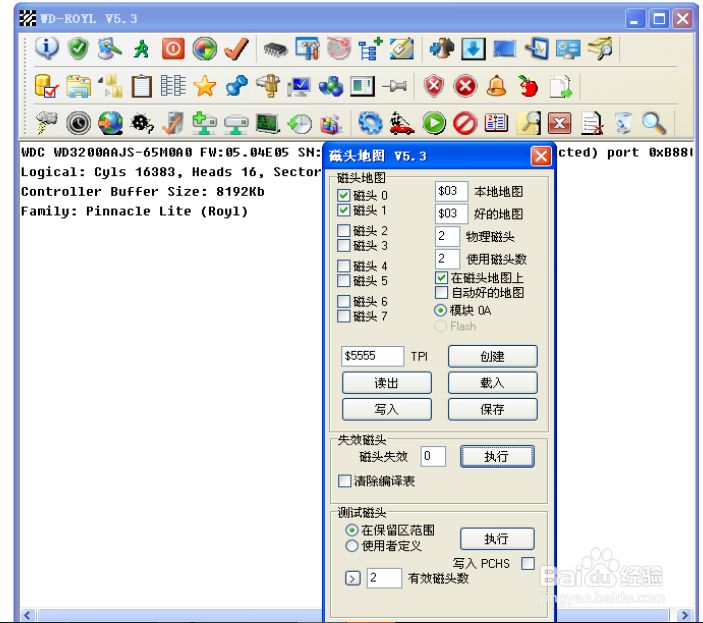Click the 好的地图 $03 input field
This screenshot has width=703, height=623.
(x=451, y=213)
